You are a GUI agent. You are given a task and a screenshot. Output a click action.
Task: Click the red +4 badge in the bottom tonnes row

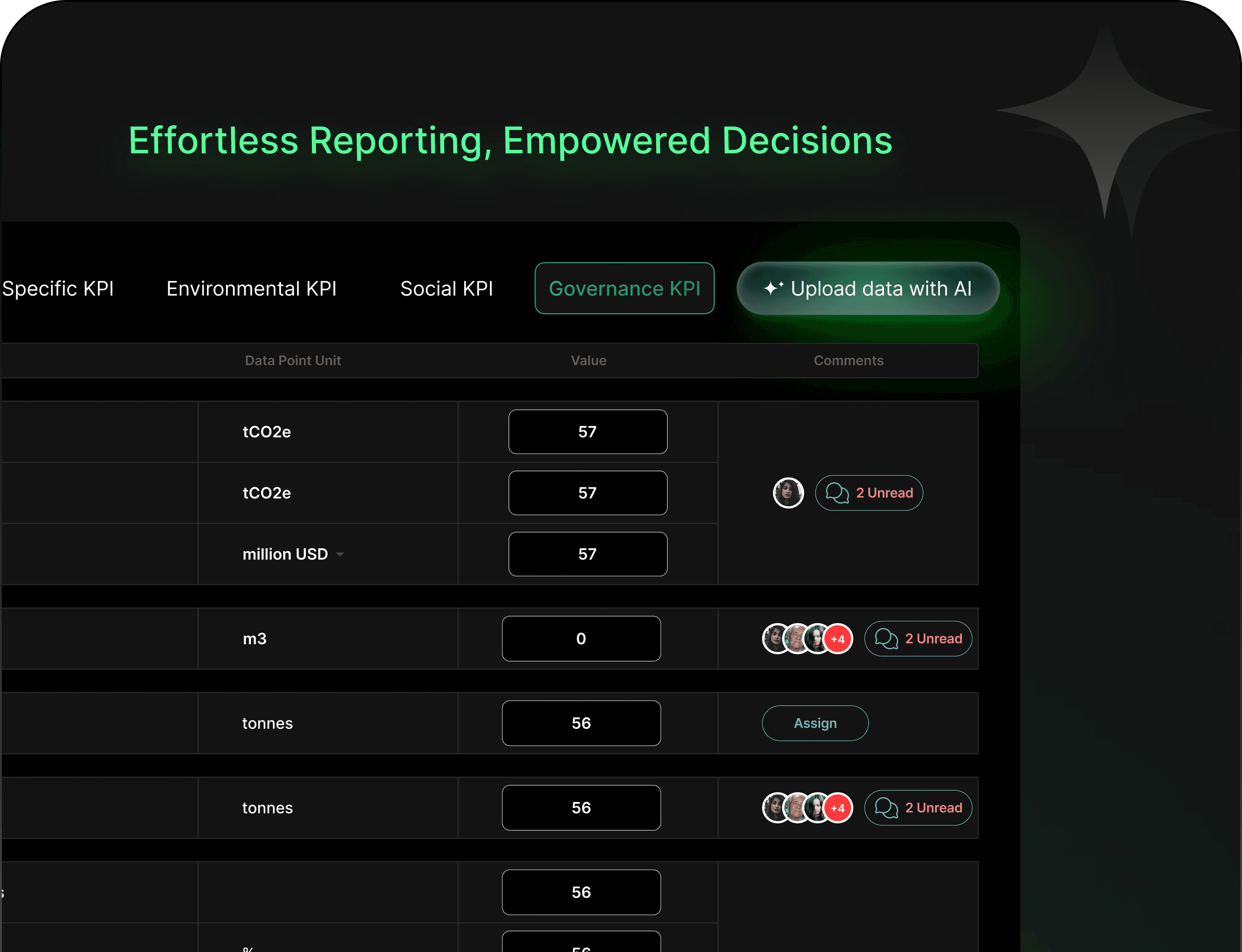838,807
